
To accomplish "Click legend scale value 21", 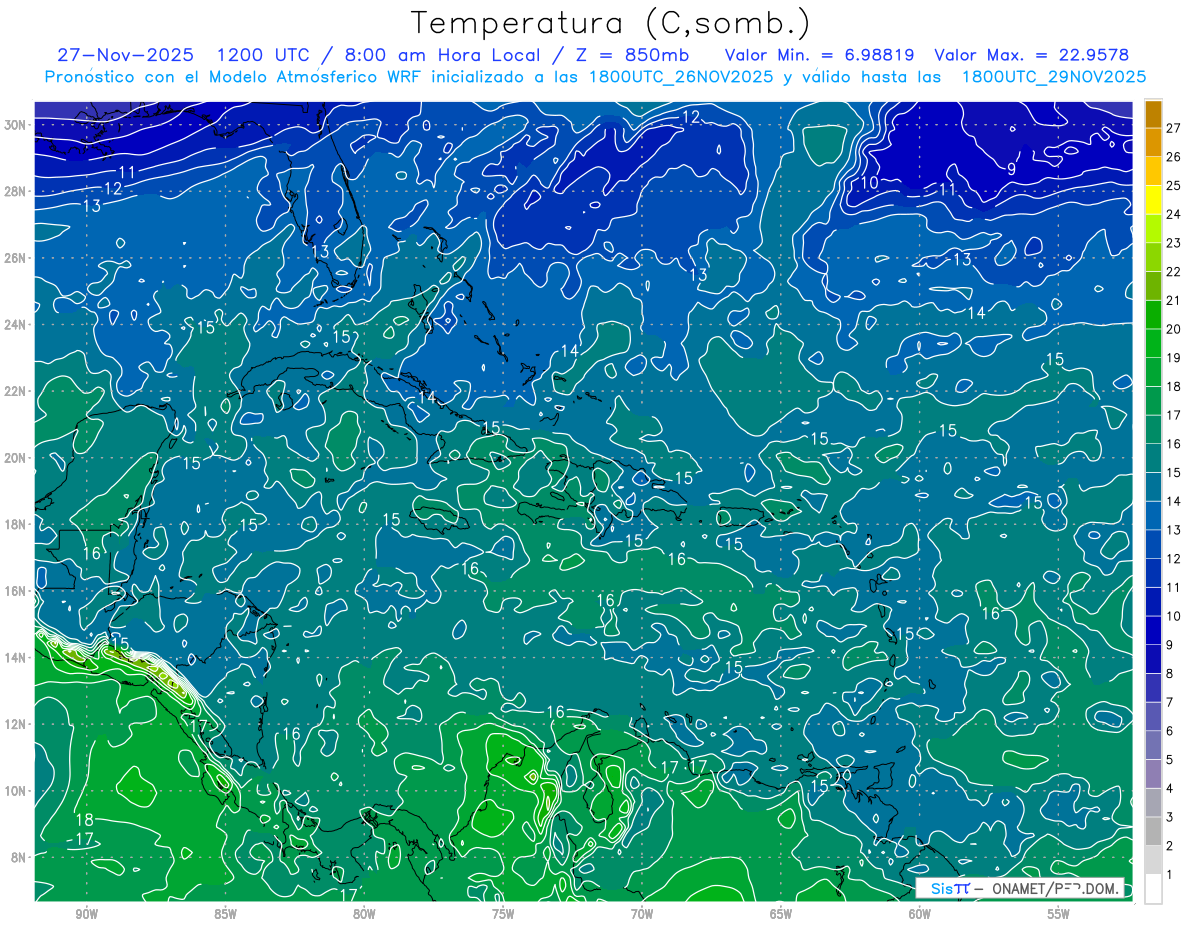I will click(1175, 300).
